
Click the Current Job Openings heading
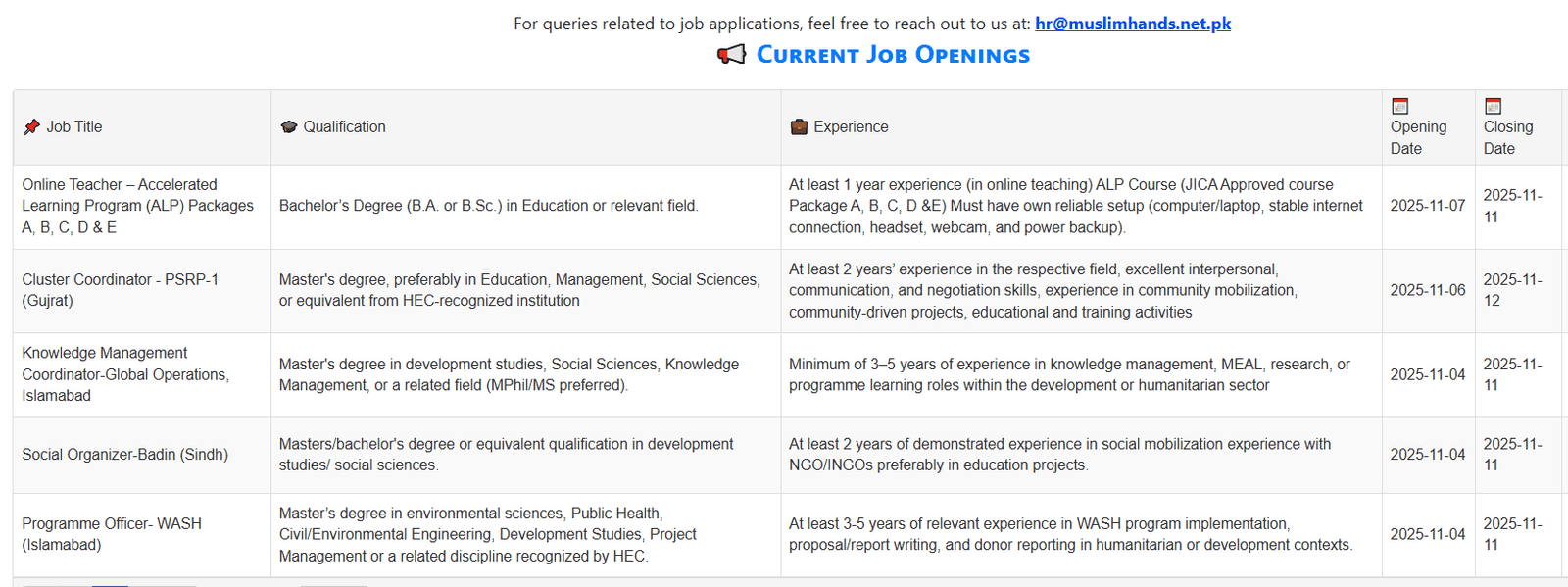coord(893,55)
